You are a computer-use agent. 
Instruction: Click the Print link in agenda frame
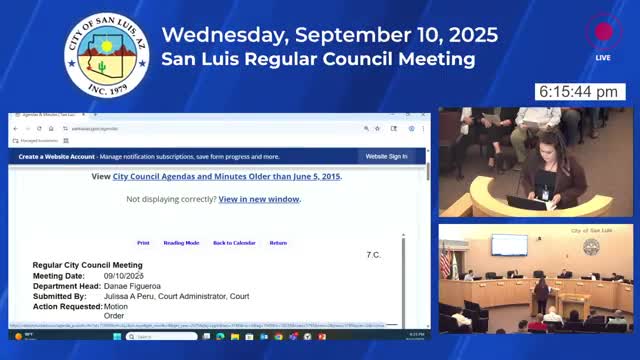[143, 243]
